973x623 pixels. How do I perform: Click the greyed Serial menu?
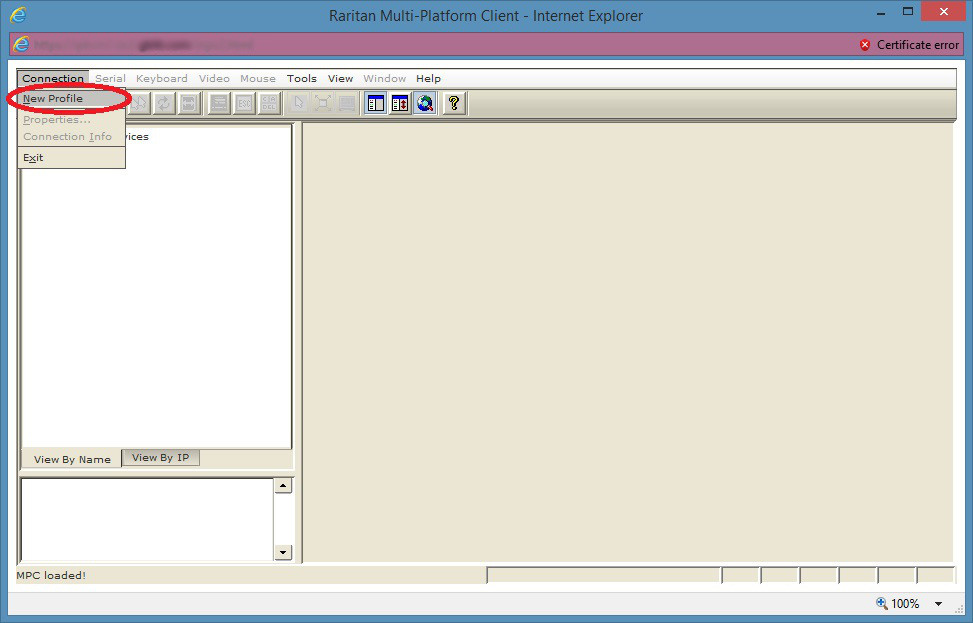click(110, 78)
